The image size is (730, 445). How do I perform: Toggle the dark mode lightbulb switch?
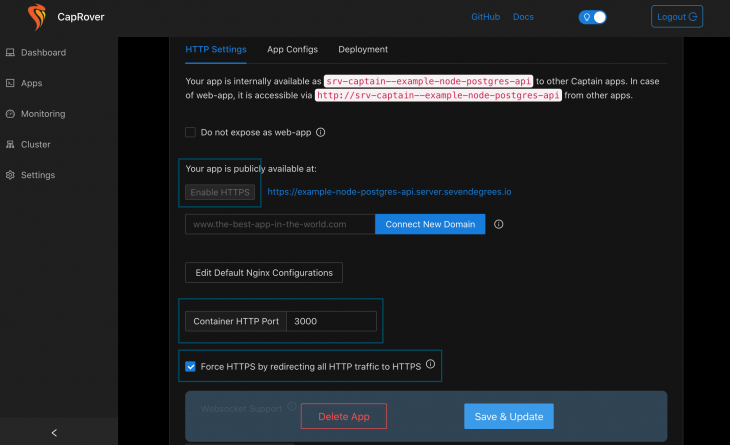click(593, 17)
